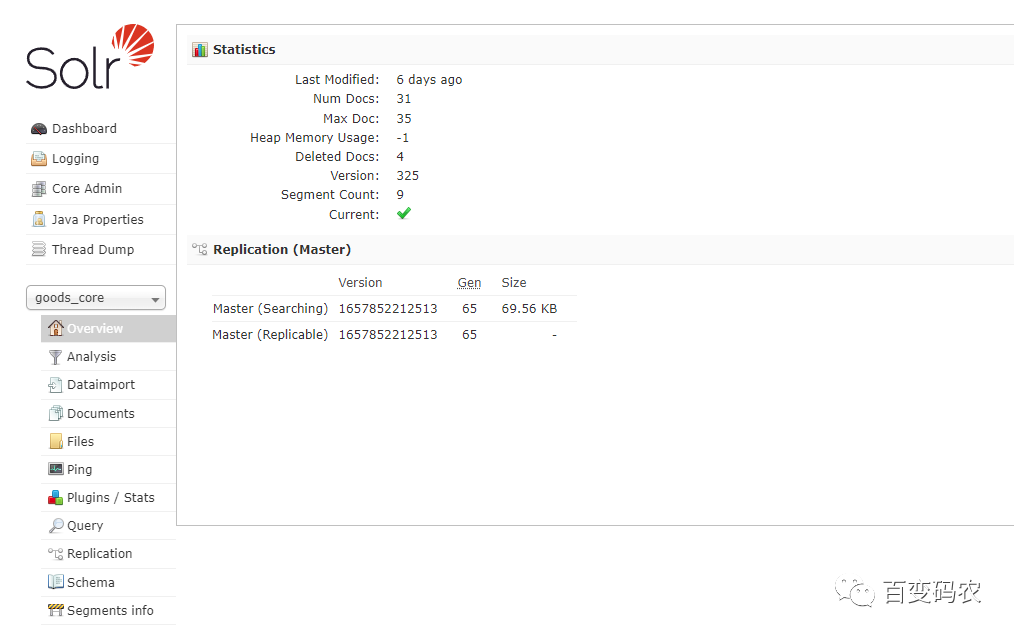Viewport: 1014px width, 636px height.
Task: Click the Statistics bar chart icon
Action: click(200, 50)
